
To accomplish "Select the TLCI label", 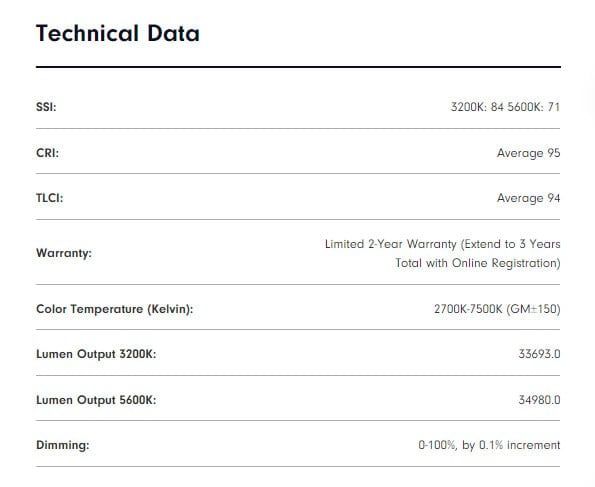I will (x=49, y=198).
